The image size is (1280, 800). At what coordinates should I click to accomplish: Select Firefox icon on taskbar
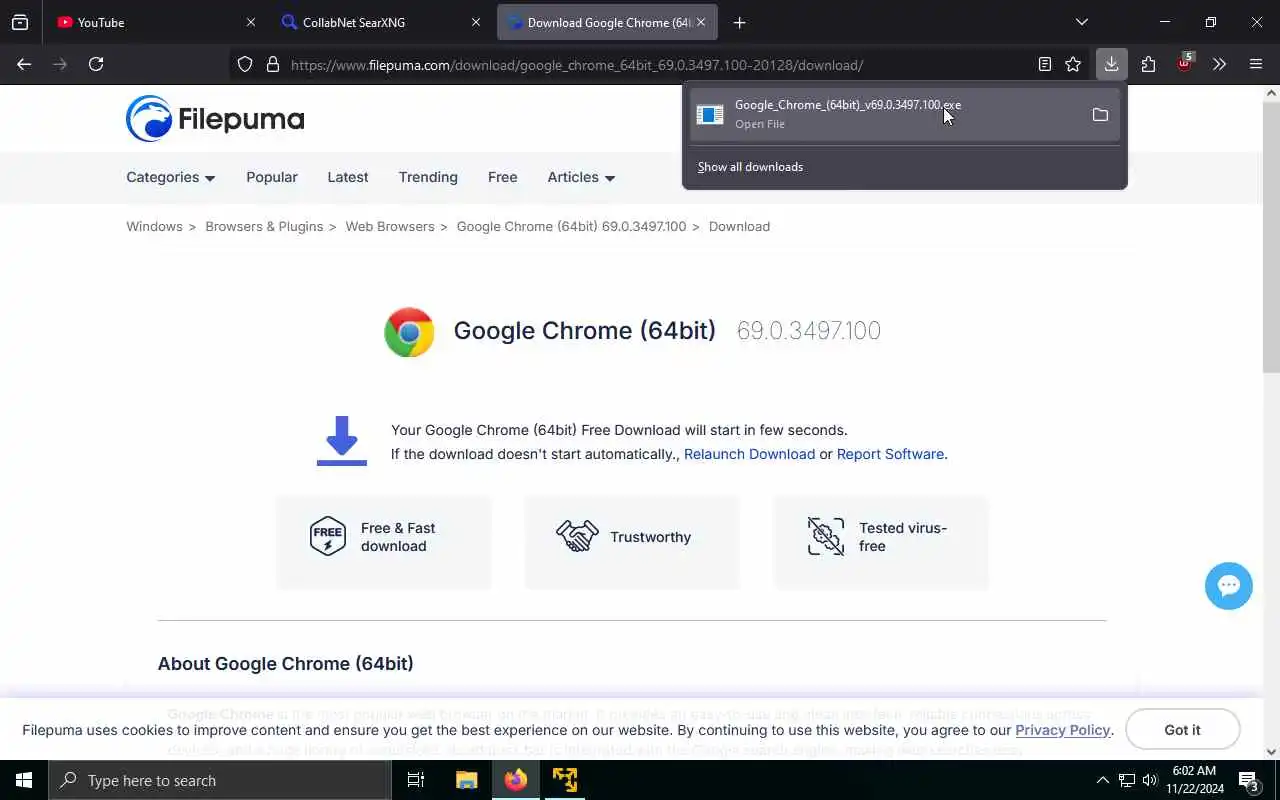tap(516, 780)
